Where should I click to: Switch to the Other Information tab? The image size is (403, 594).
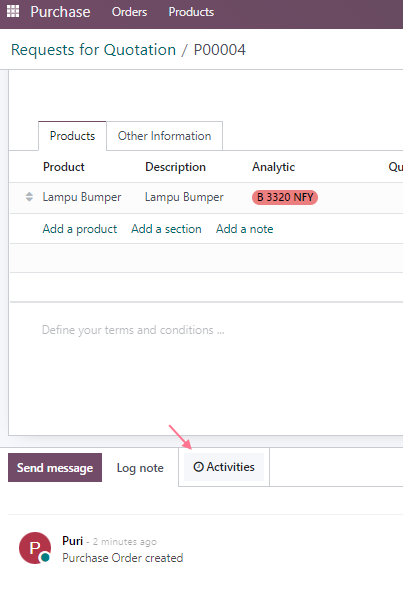pos(164,136)
